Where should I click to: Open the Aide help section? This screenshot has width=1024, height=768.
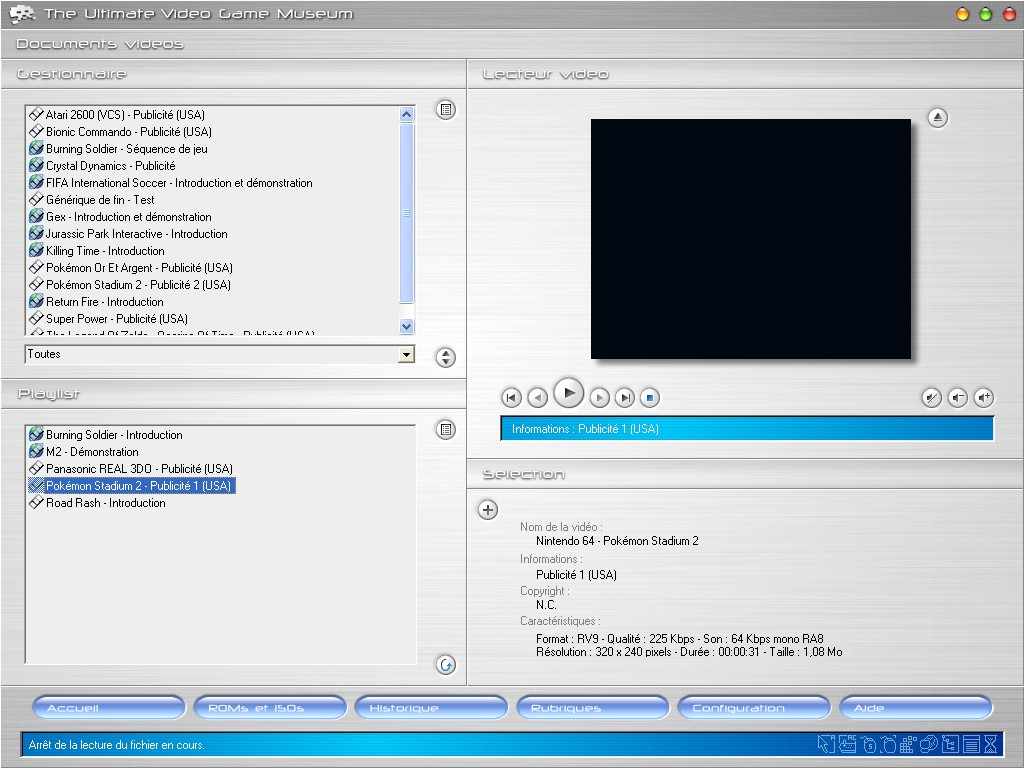[x=916, y=707]
